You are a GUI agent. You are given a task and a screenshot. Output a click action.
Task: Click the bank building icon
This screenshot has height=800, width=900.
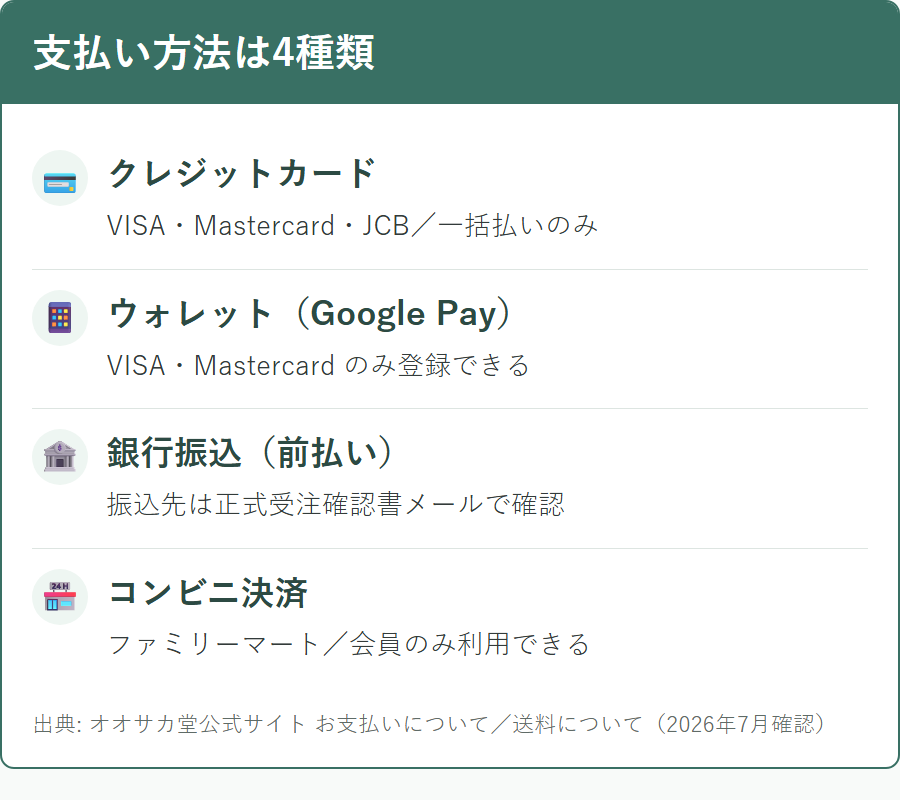[x=60, y=457]
